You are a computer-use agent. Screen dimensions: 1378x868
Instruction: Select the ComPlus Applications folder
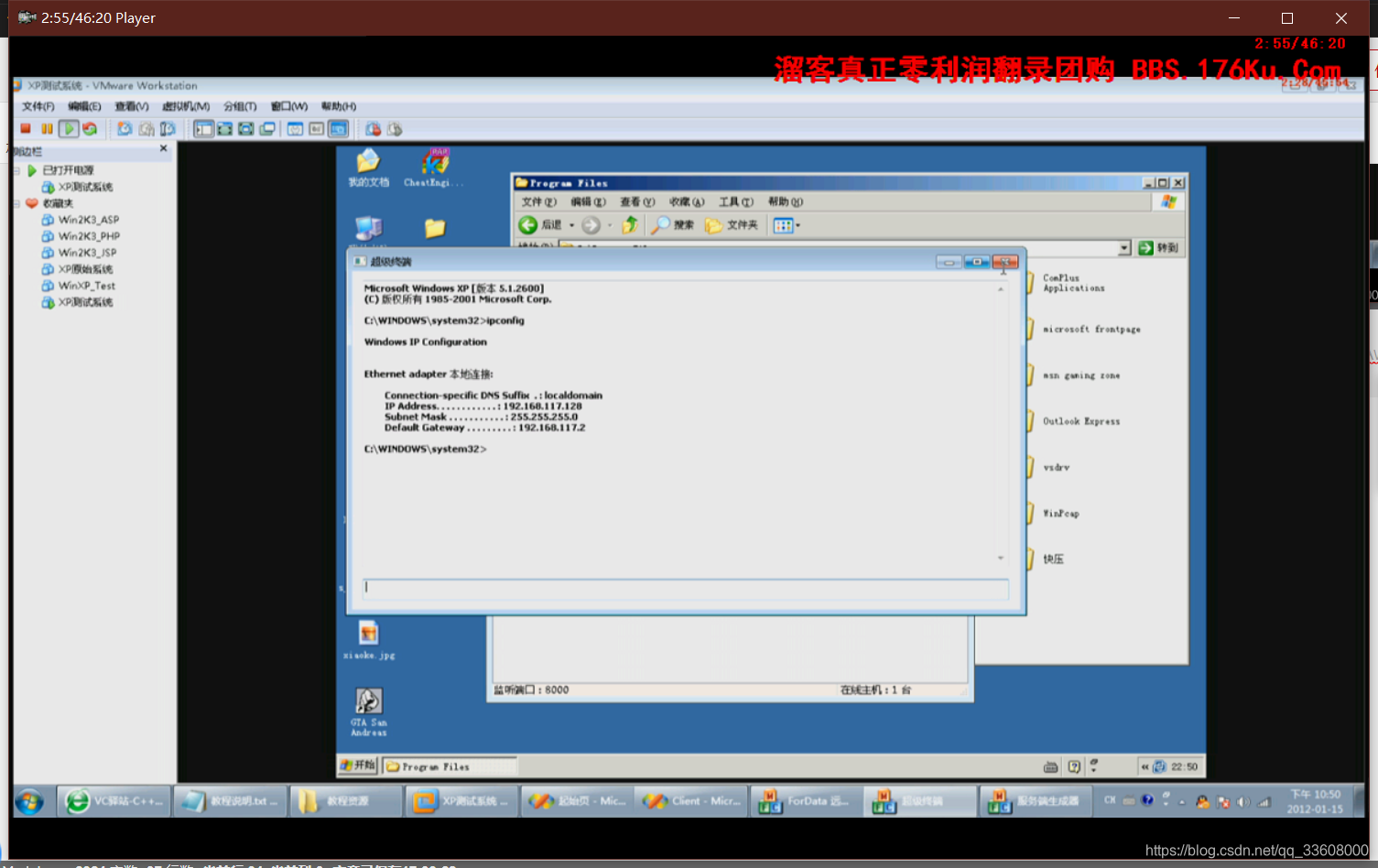click(1073, 283)
